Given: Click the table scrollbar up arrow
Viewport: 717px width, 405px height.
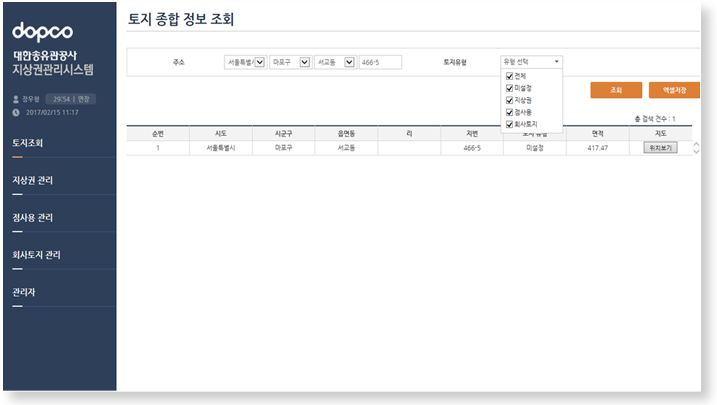Looking at the screenshot, I should 696,144.
